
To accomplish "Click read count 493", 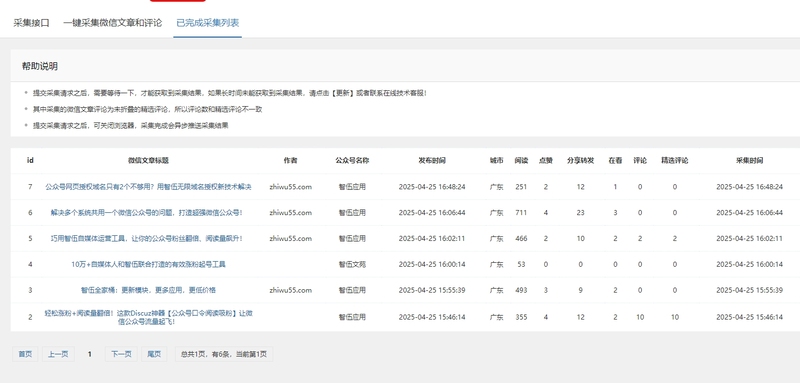I will (x=521, y=290).
